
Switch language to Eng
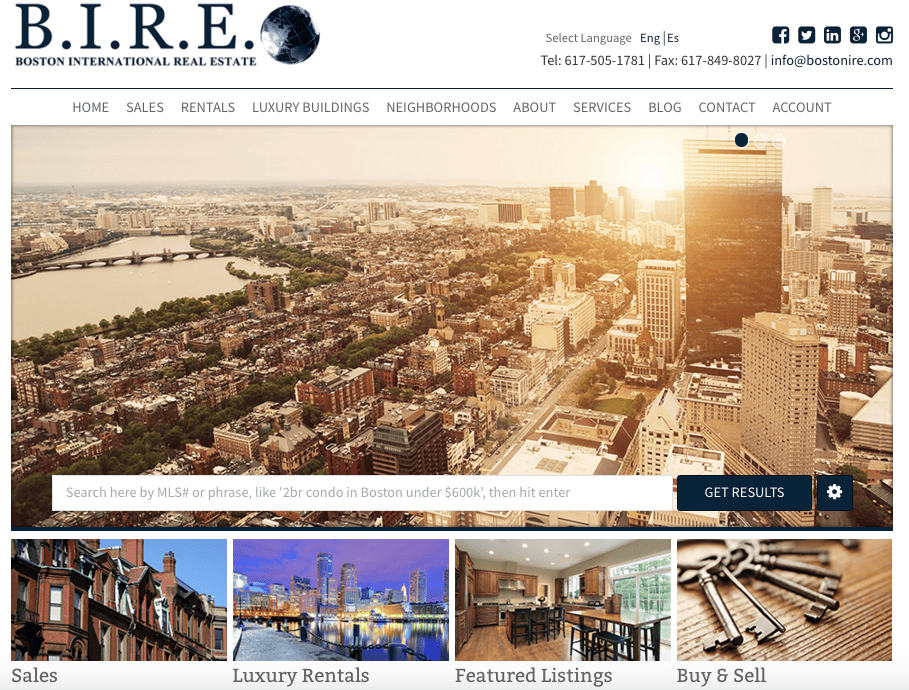[x=650, y=38]
